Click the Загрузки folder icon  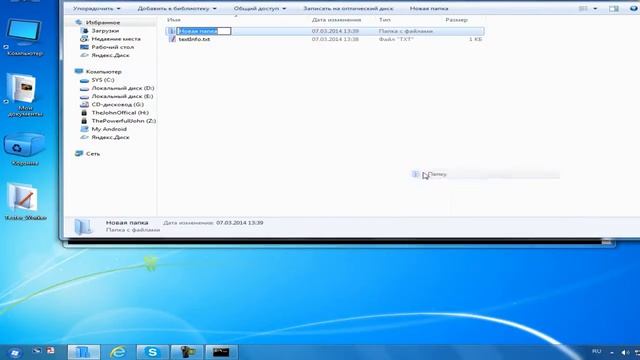(x=84, y=31)
